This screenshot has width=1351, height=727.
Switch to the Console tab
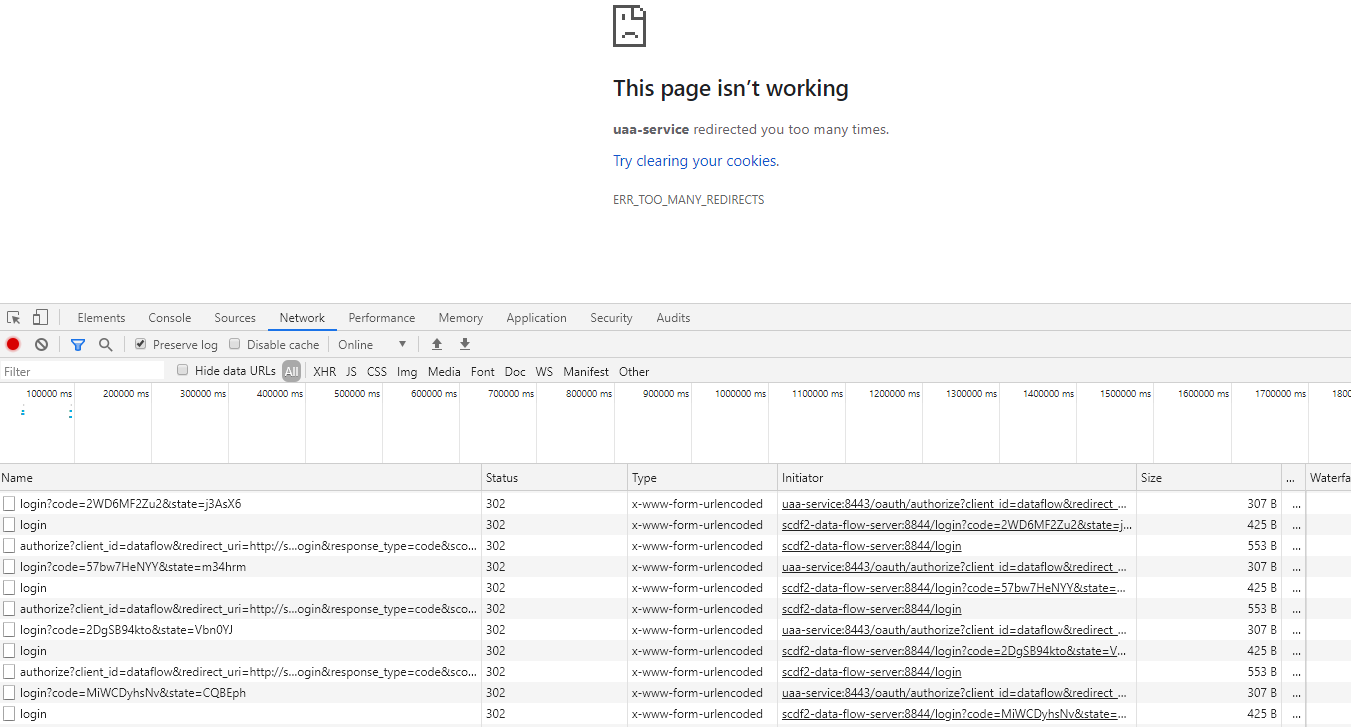click(169, 317)
